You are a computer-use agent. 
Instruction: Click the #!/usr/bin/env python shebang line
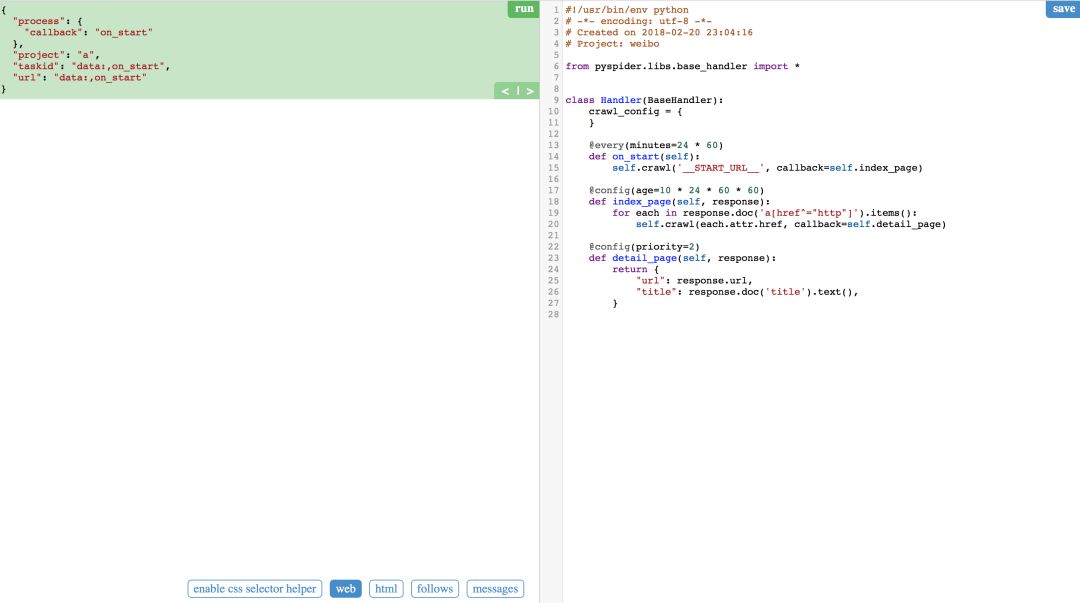(627, 10)
